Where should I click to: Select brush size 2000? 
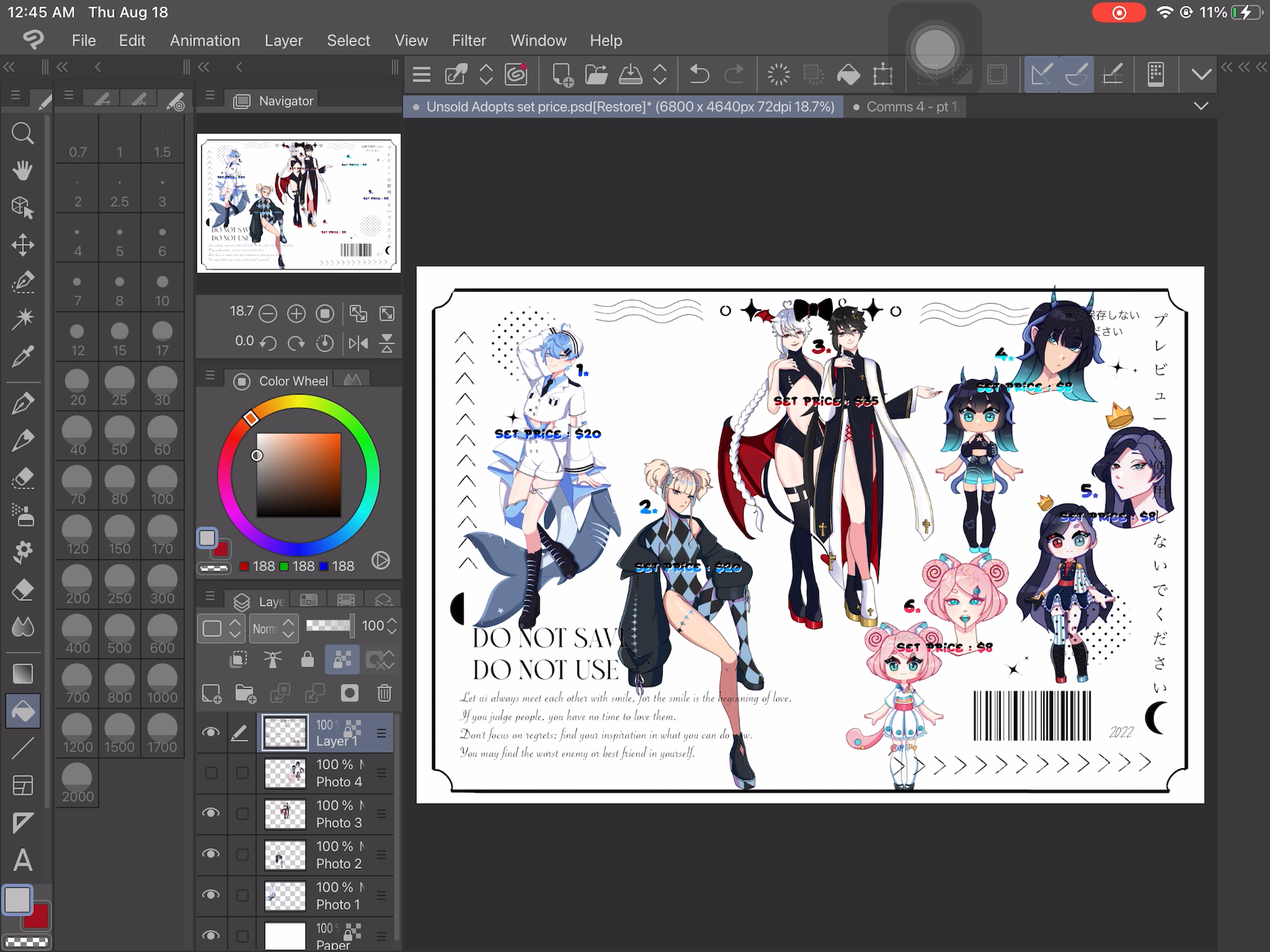(x=77, y=783)
